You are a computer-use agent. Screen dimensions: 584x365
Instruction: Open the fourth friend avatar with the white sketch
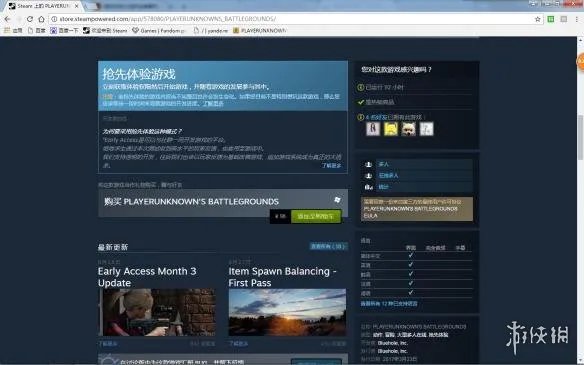(426, 129)
